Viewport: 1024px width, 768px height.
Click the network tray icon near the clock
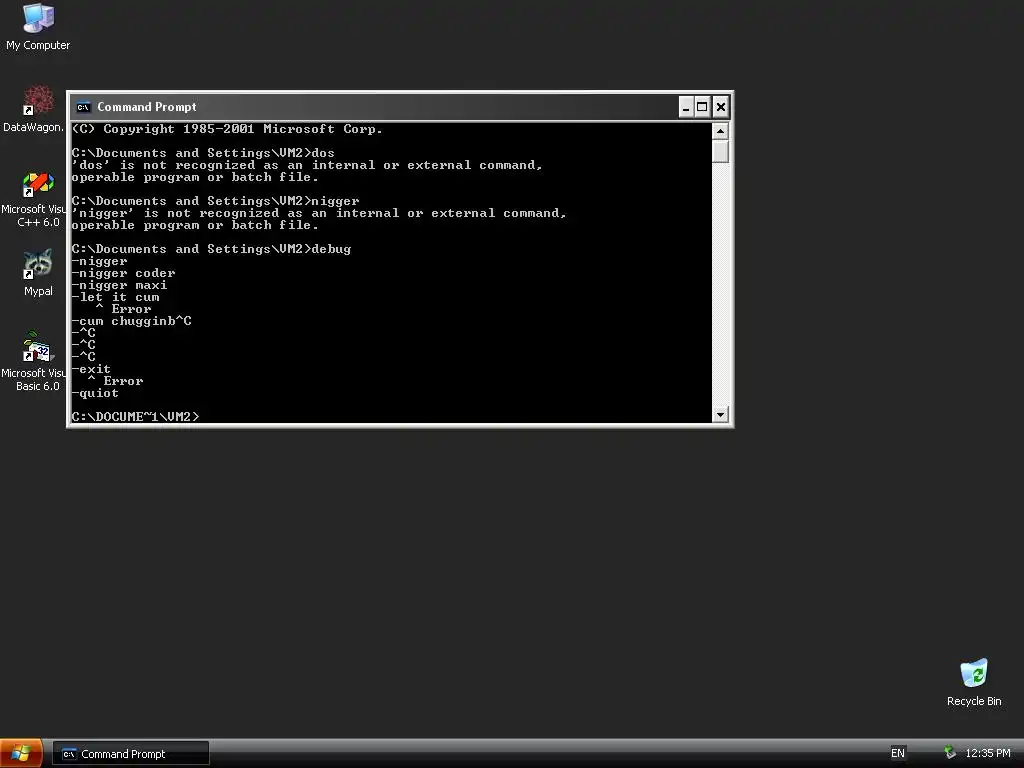click(950, 753)
